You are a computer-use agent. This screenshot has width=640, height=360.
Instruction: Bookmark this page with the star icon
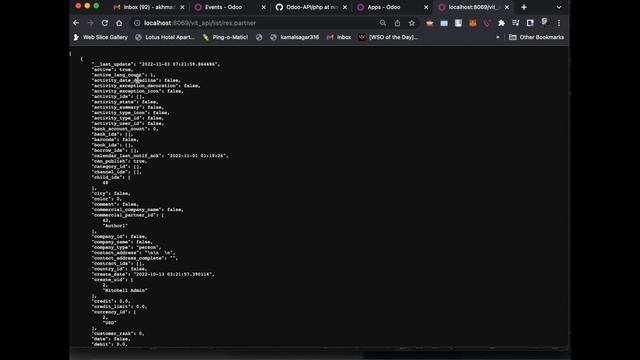tap(411, 23)
